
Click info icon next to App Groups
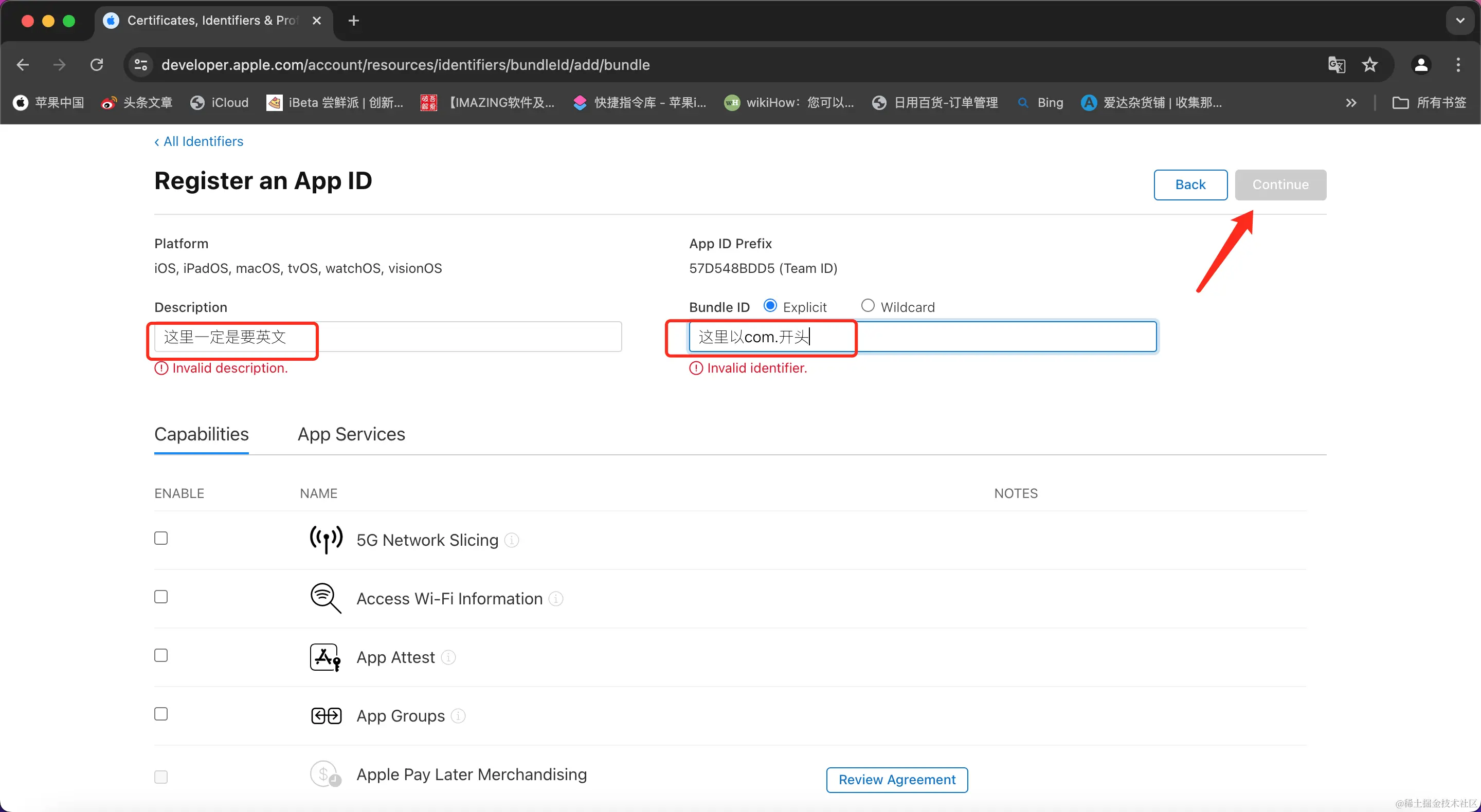click(x=458, y=716)
